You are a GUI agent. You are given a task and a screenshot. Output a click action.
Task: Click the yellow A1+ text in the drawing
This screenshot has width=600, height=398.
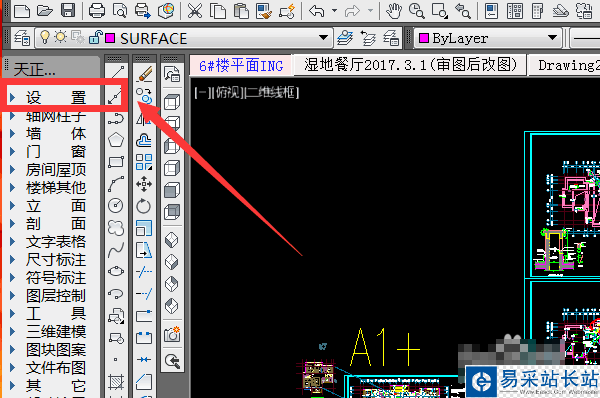tap(386, 347)
